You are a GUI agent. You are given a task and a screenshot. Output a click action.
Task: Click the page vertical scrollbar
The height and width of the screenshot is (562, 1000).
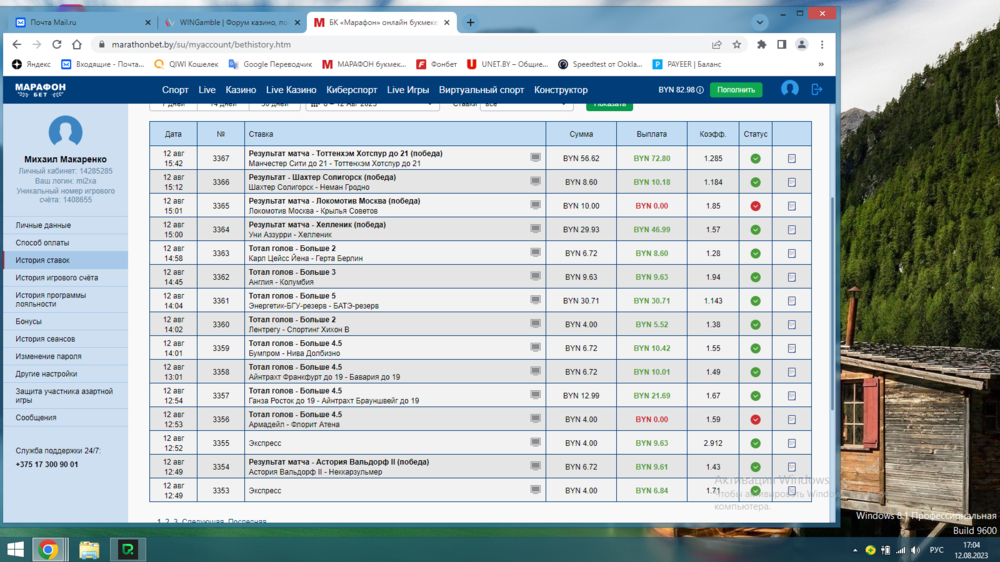832,300
